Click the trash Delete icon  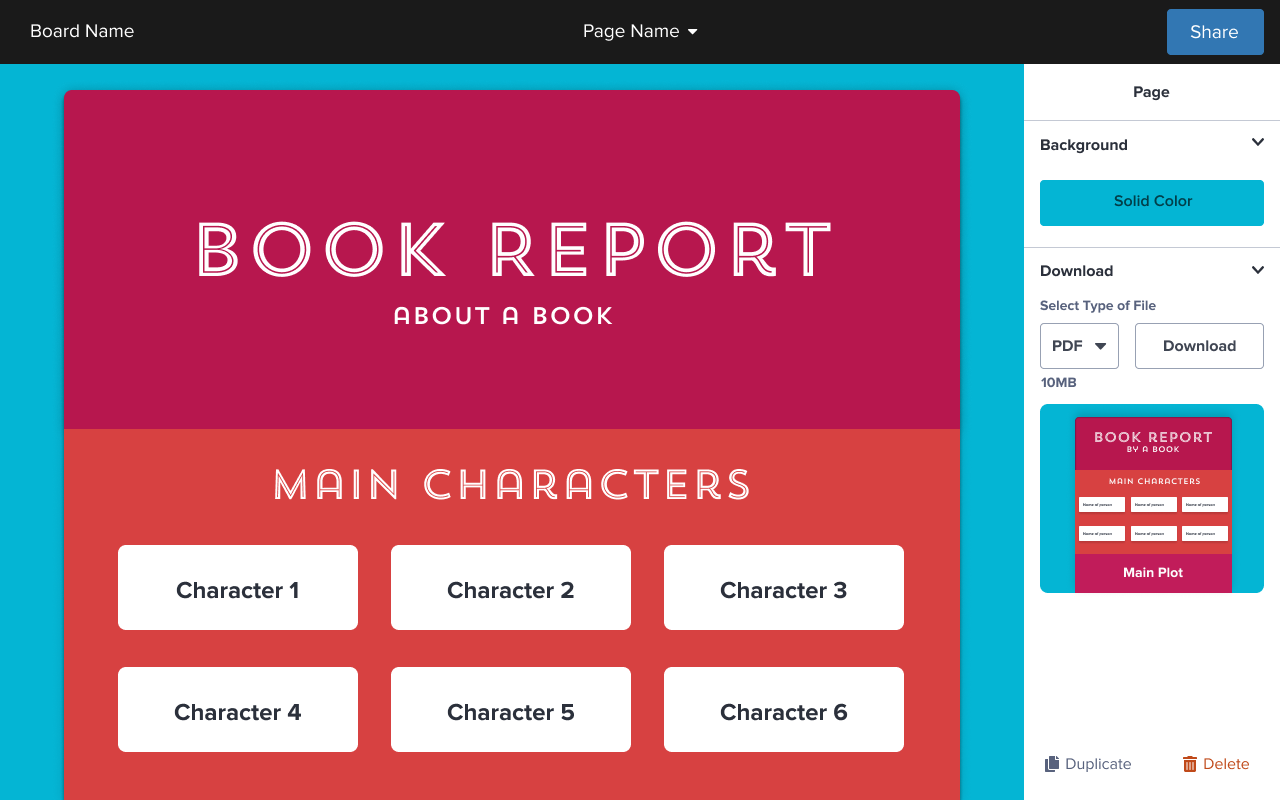point(1190,764)
